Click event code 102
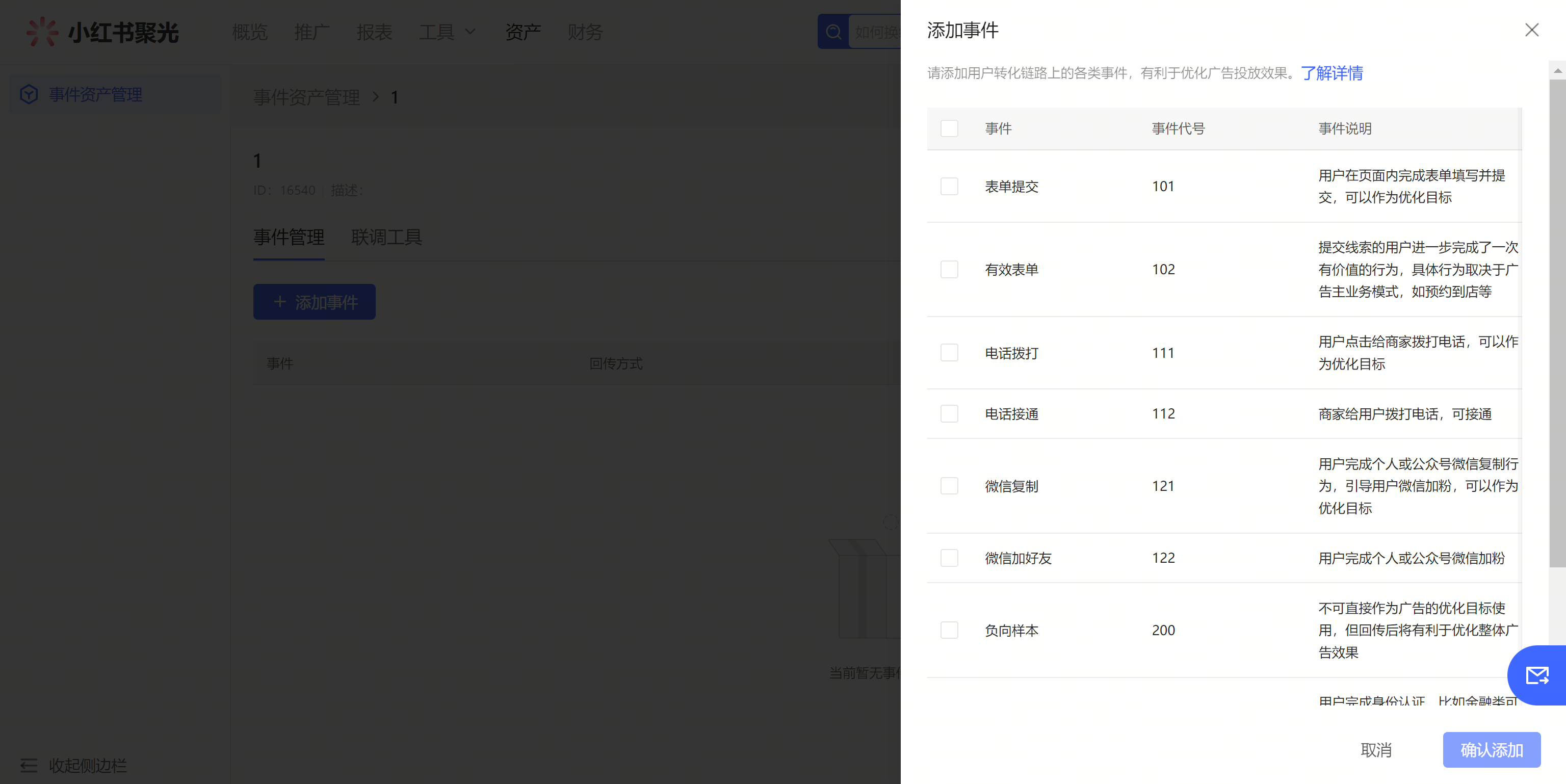The image size is (1566, 784). pyautogui.click(x=1163, y=269)
